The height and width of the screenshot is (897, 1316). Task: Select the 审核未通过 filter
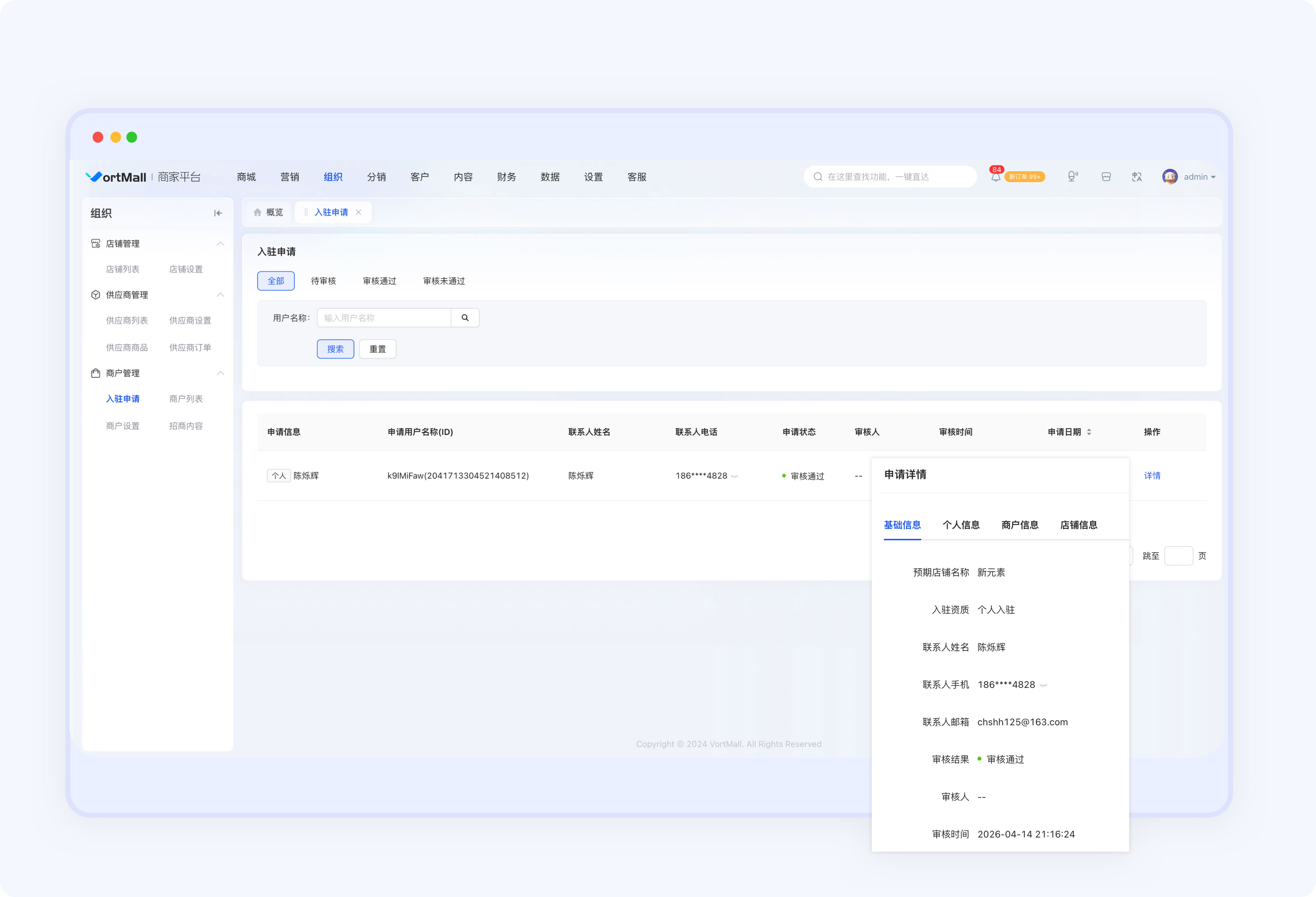pos(444,281)
